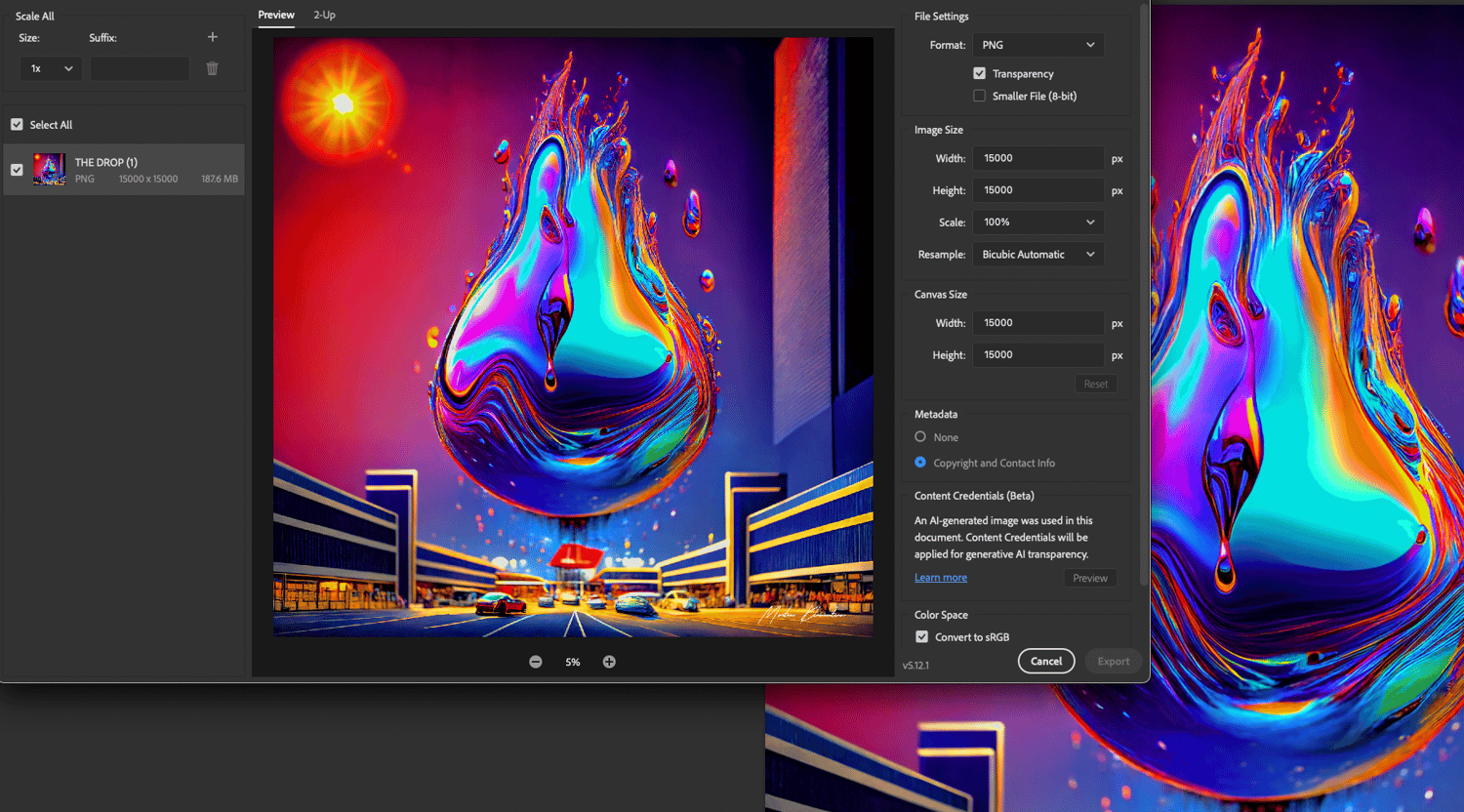The height and width of the screenshot is (812, 1464).
Task: Click the Canvas Size Width field
Action: pyautogui.click(x=1038, y=323)
